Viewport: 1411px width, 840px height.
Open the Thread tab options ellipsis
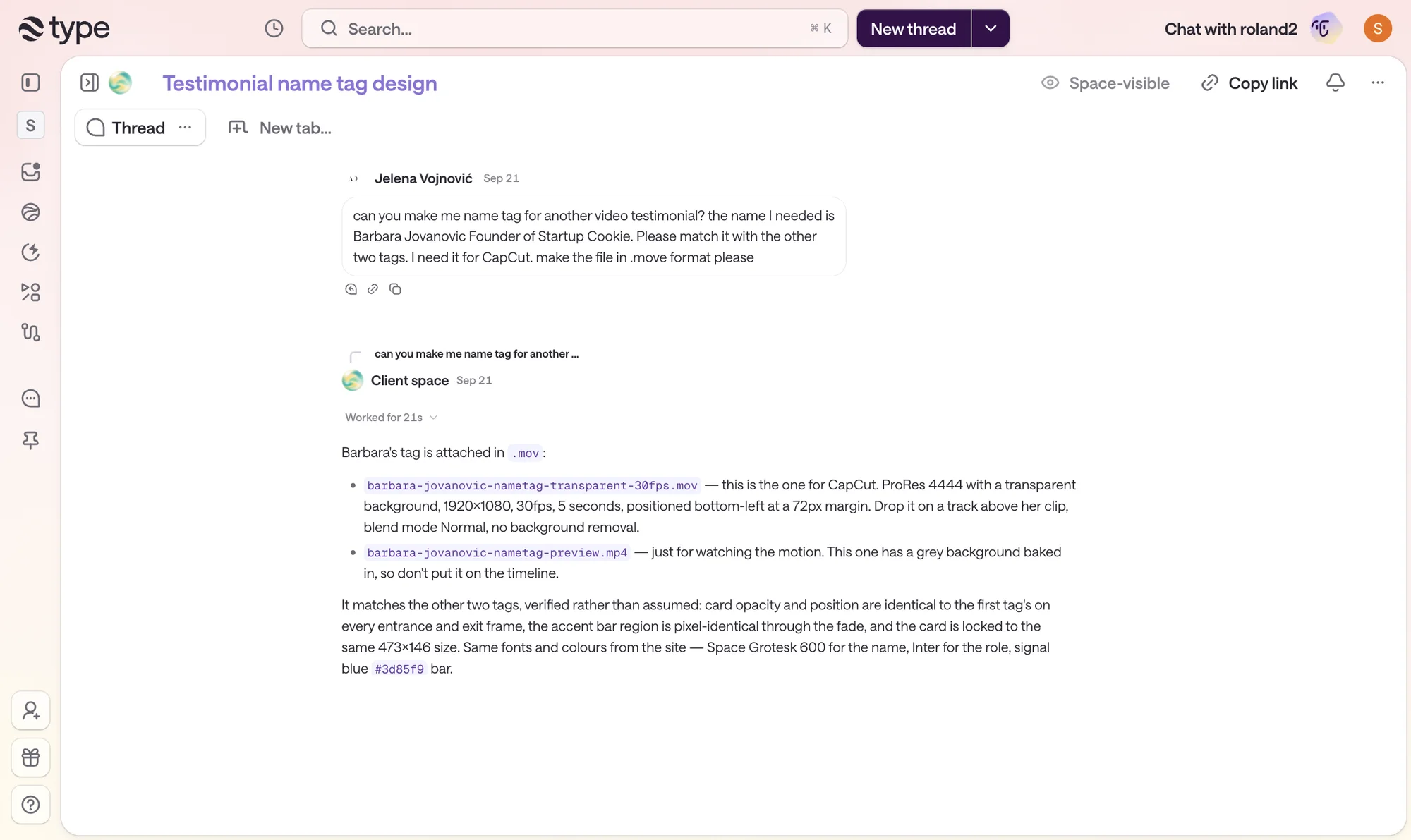[x=185, y=127]
